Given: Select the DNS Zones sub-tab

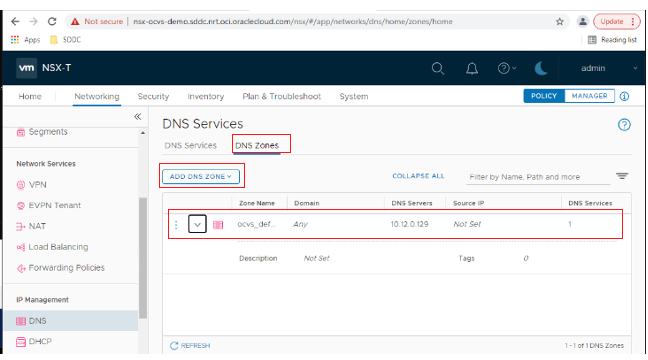Looking at the screenshot, I should click(x=257, y=145).
